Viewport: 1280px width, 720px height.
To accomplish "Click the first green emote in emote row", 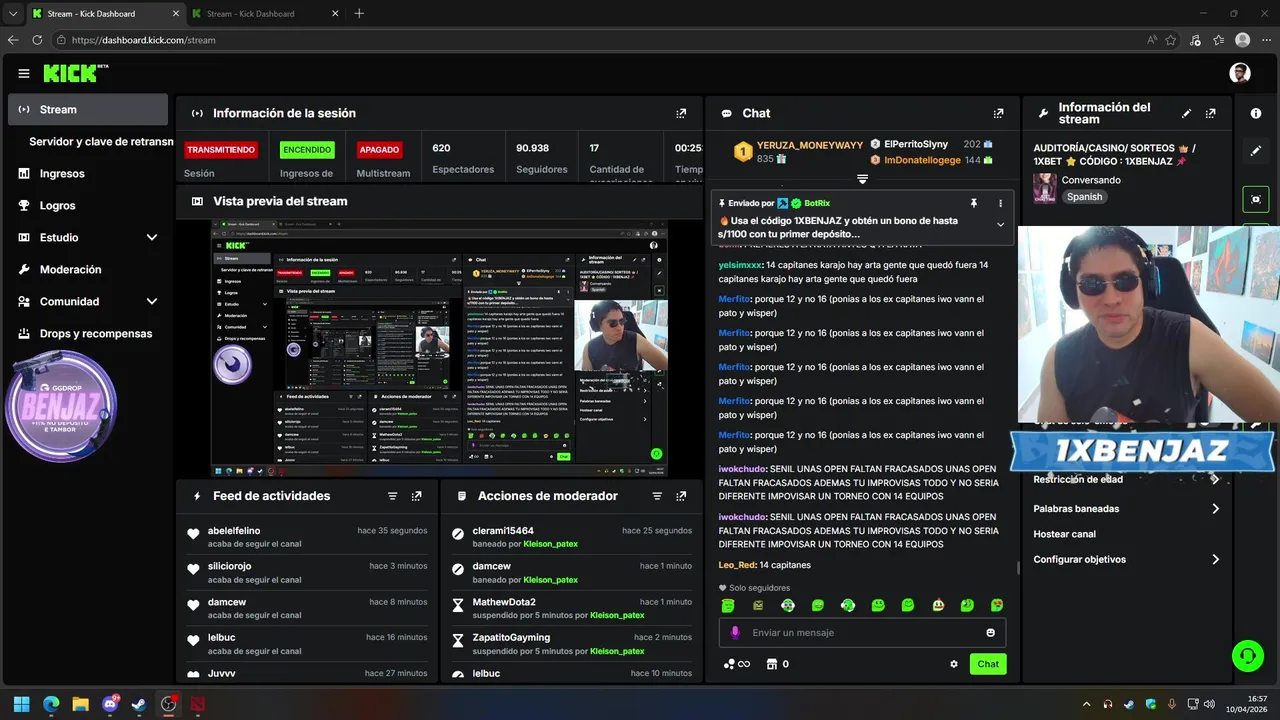I will (x=728, y=605).
